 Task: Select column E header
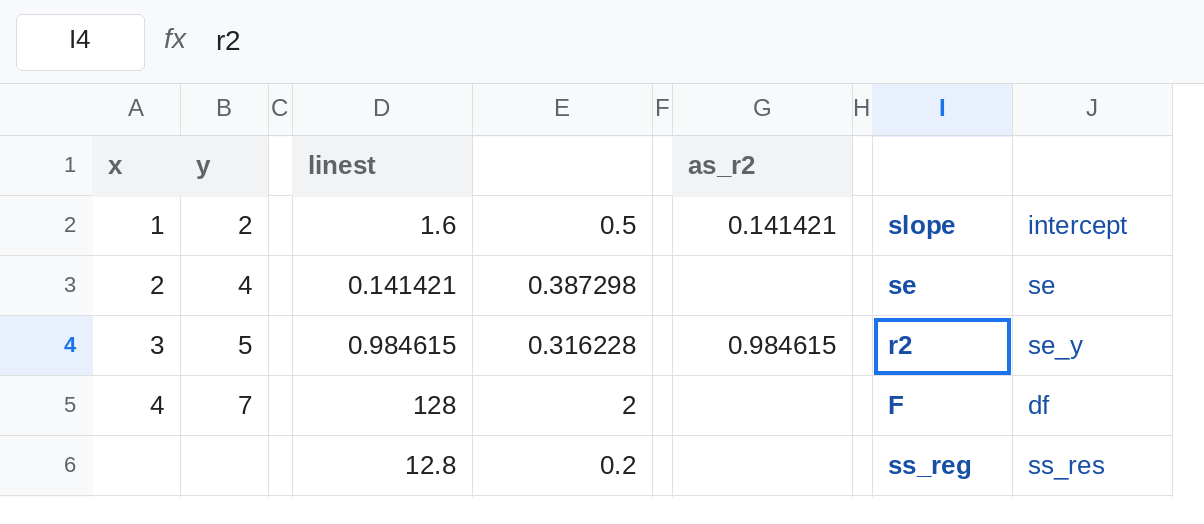click(x=562, y=109)
